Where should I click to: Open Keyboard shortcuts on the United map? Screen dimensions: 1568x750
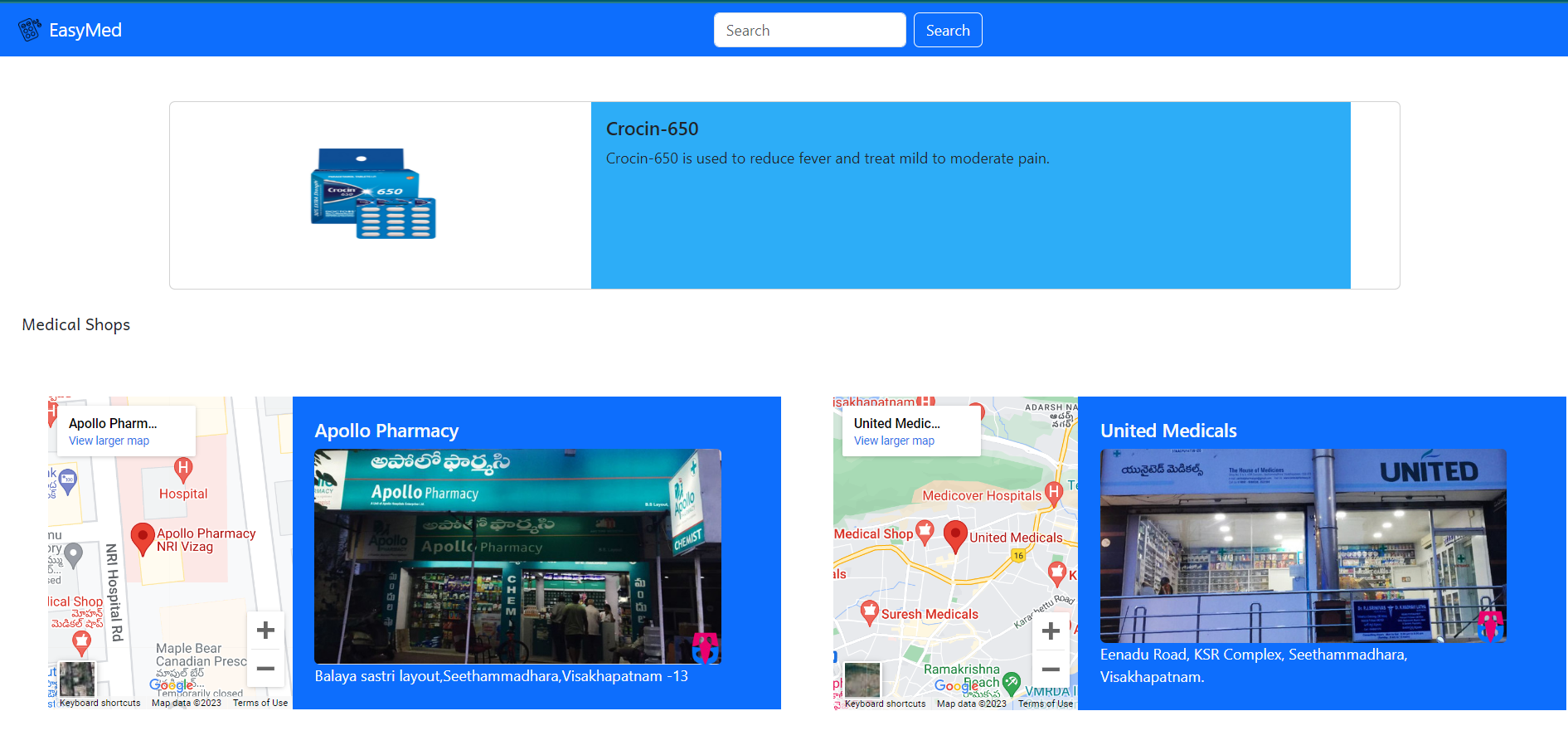coord(885,704)
